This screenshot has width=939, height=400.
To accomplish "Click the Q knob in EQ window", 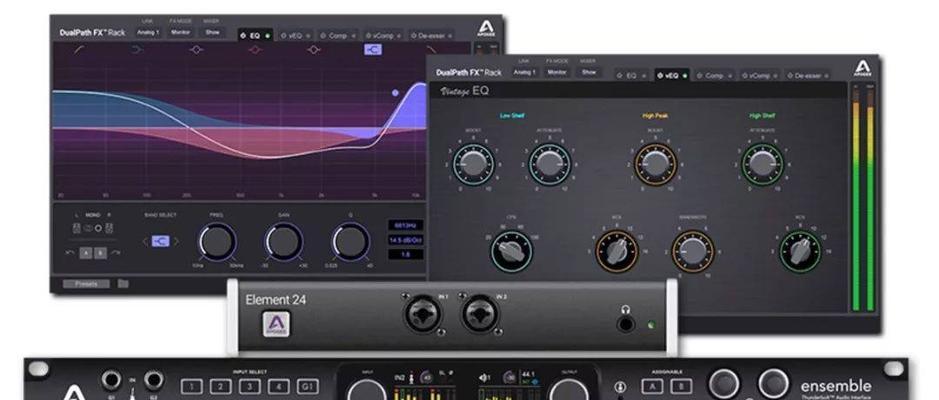I will [x=351, y=241].
